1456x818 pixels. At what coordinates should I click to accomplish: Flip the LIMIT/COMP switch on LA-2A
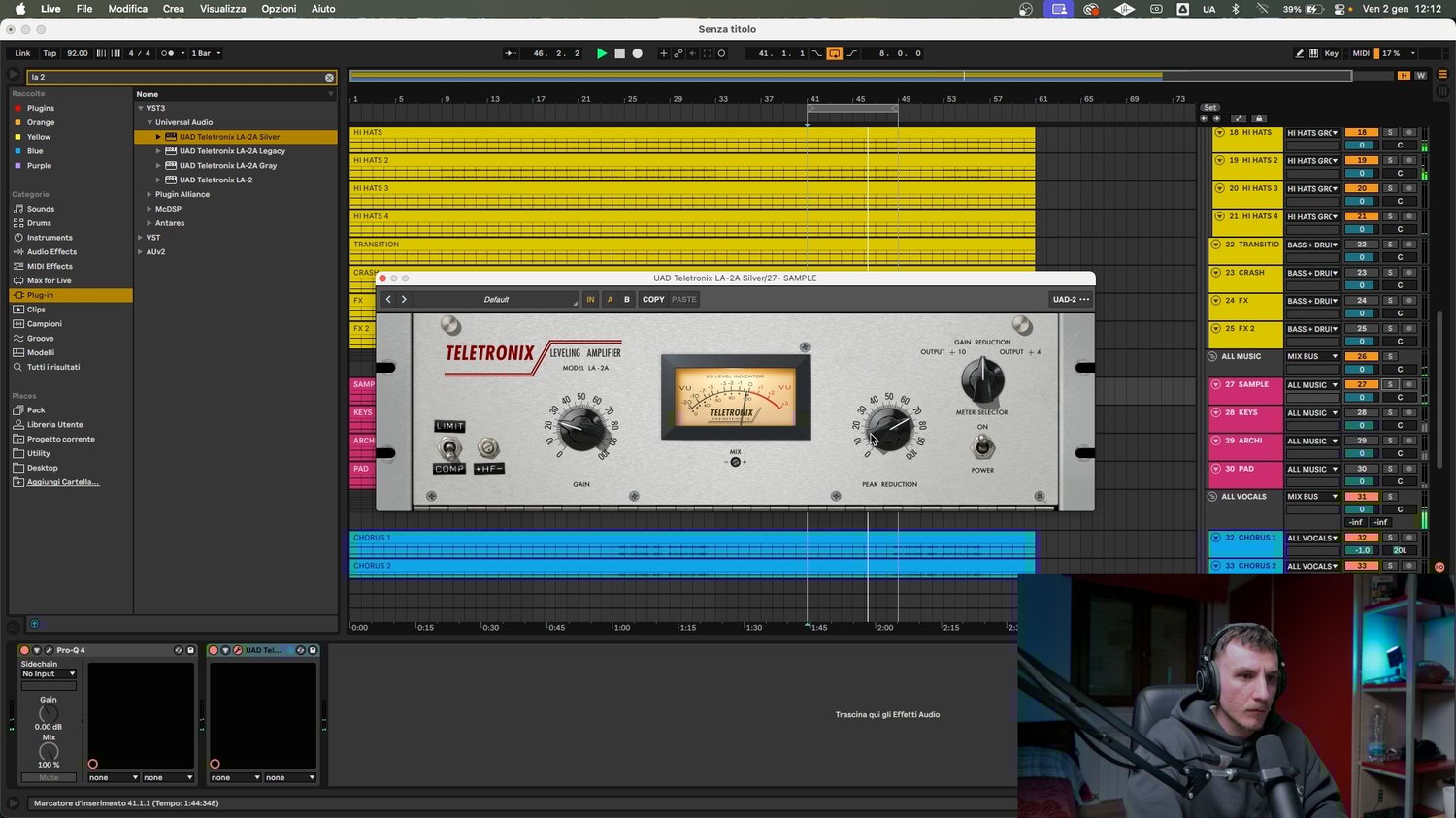pyautogui.click(x=448, y=448)
